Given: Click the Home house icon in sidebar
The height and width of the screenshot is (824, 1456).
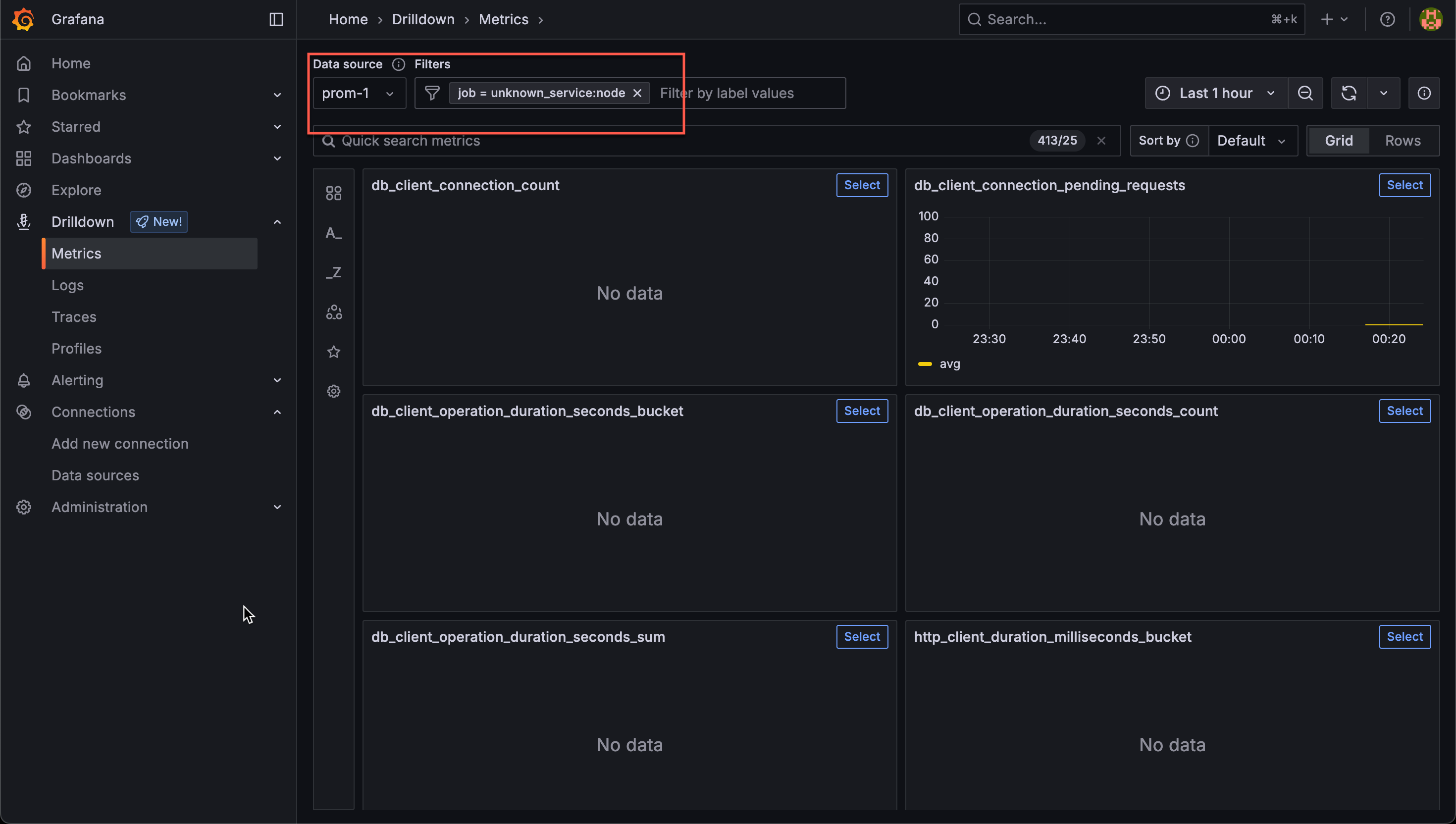Looking at the screenshot, I should tap(23, 63).
